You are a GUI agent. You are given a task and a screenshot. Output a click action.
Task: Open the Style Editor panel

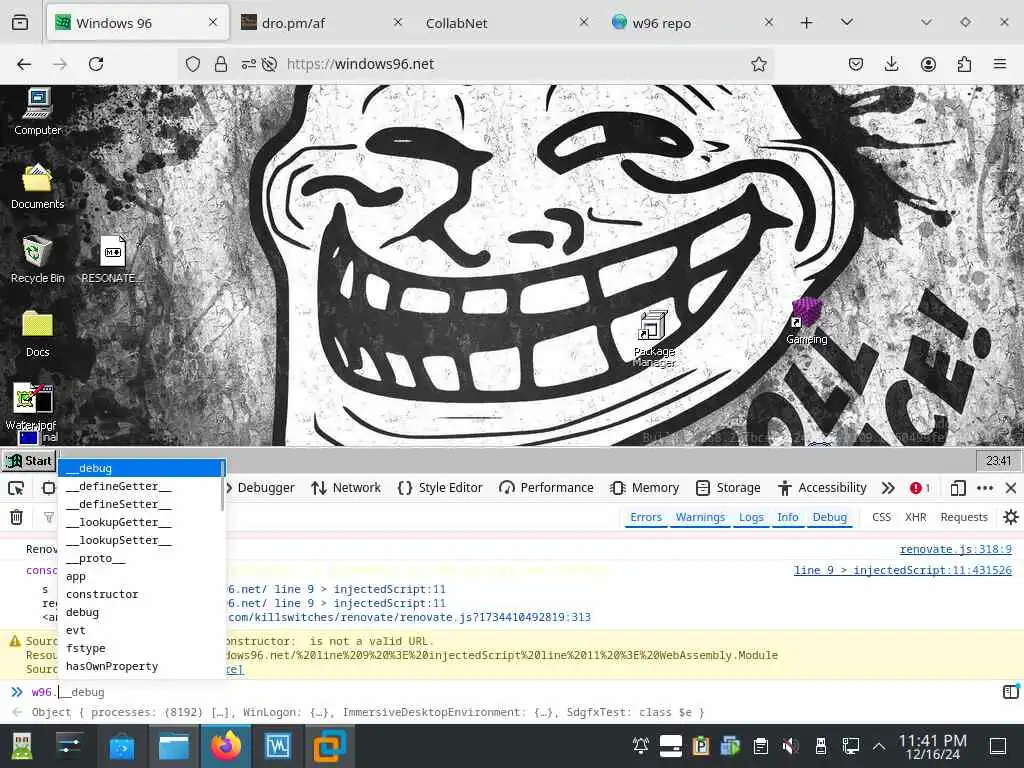click(x=440, y=488)
